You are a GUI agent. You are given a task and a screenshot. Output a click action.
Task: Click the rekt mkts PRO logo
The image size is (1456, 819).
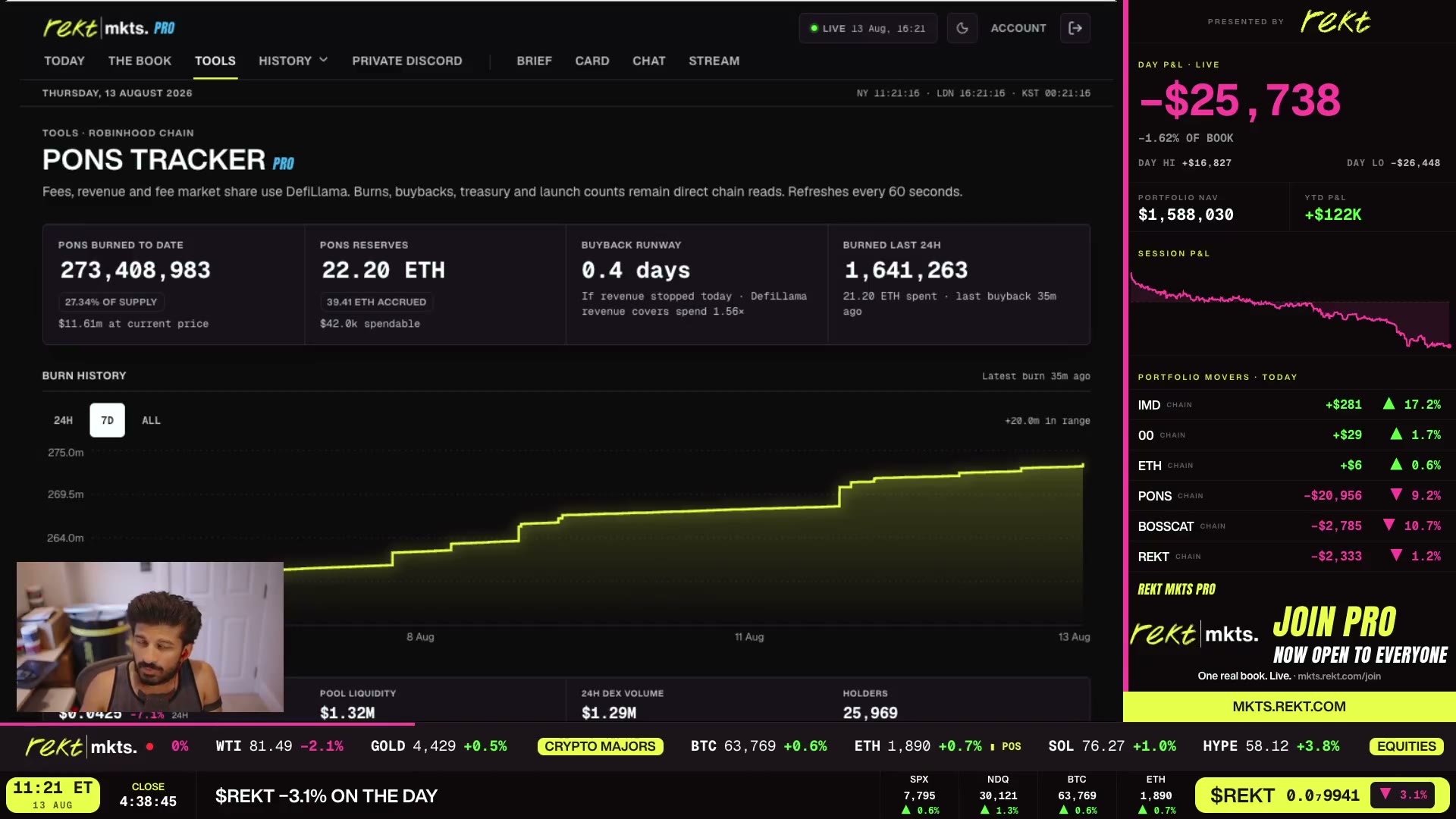point(108,28)
